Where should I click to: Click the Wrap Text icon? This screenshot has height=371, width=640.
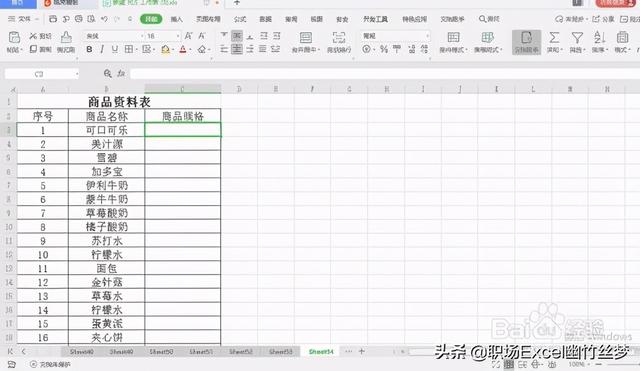[x=339, y=38]
